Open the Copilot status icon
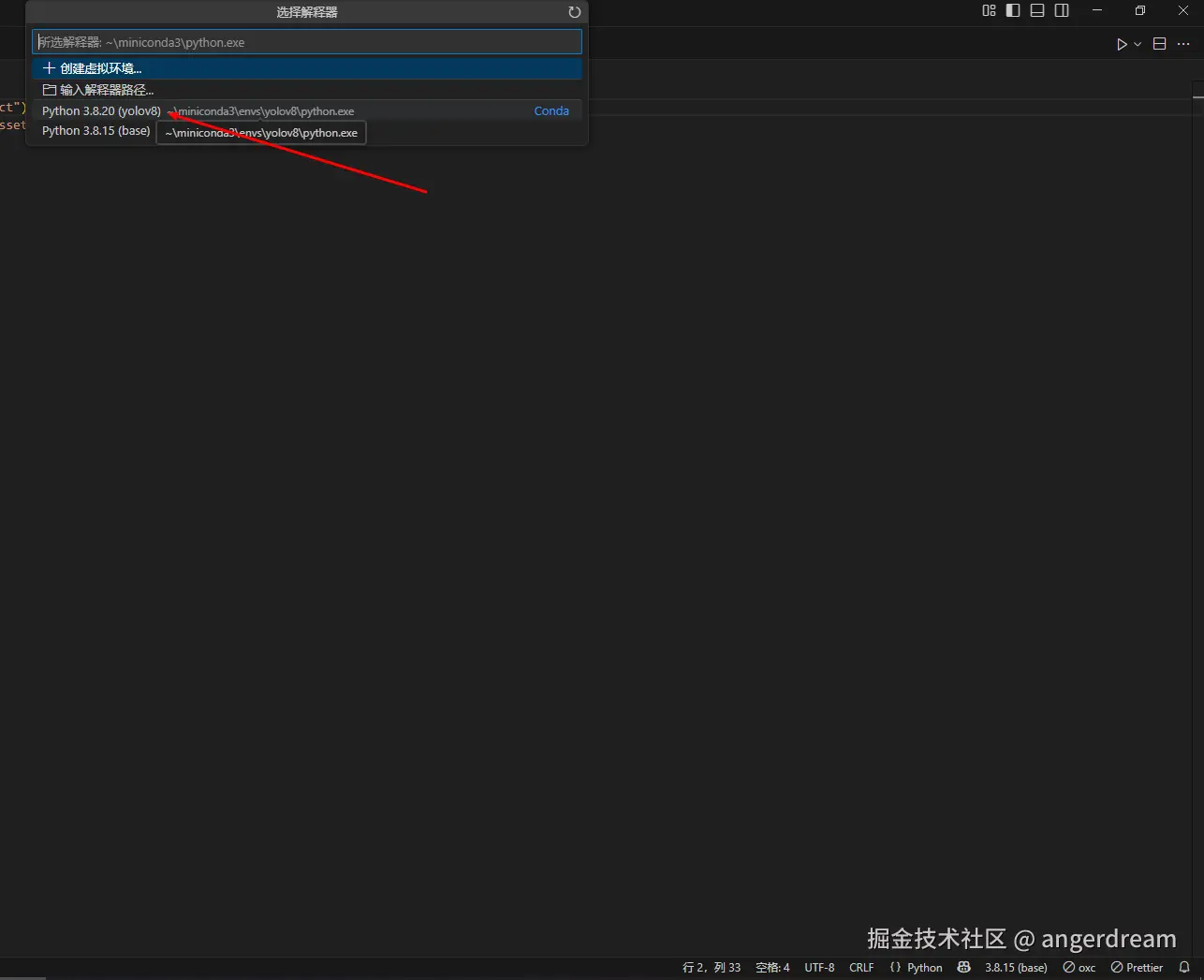 click(x=963, y=967)
